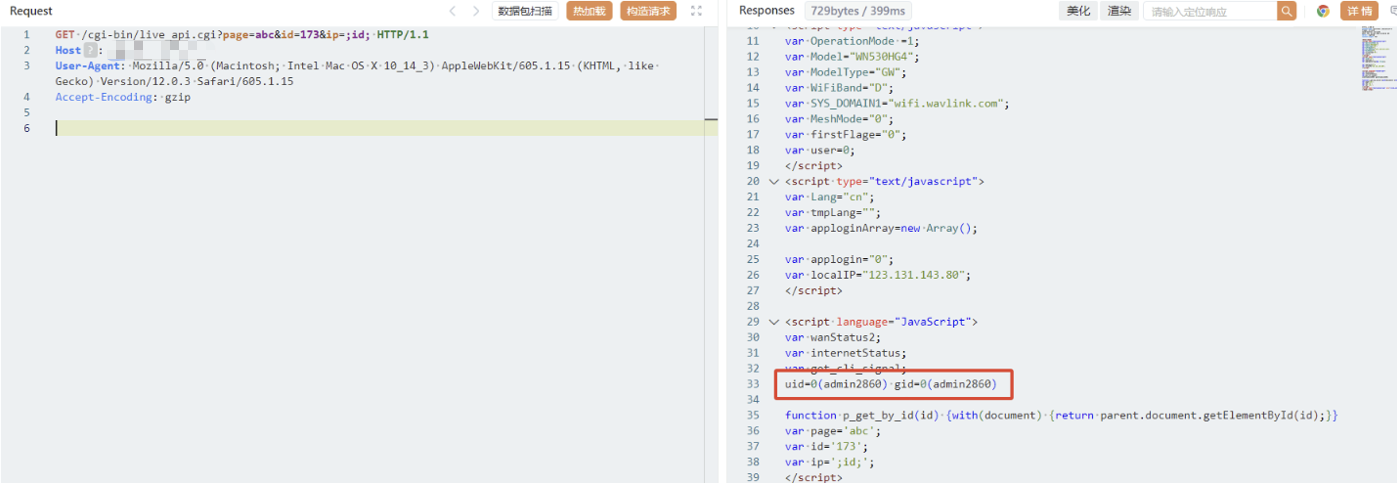The image size is (1397, 483).
Task: Open the response in Chrome browser icon
Action: (1323, 11)
